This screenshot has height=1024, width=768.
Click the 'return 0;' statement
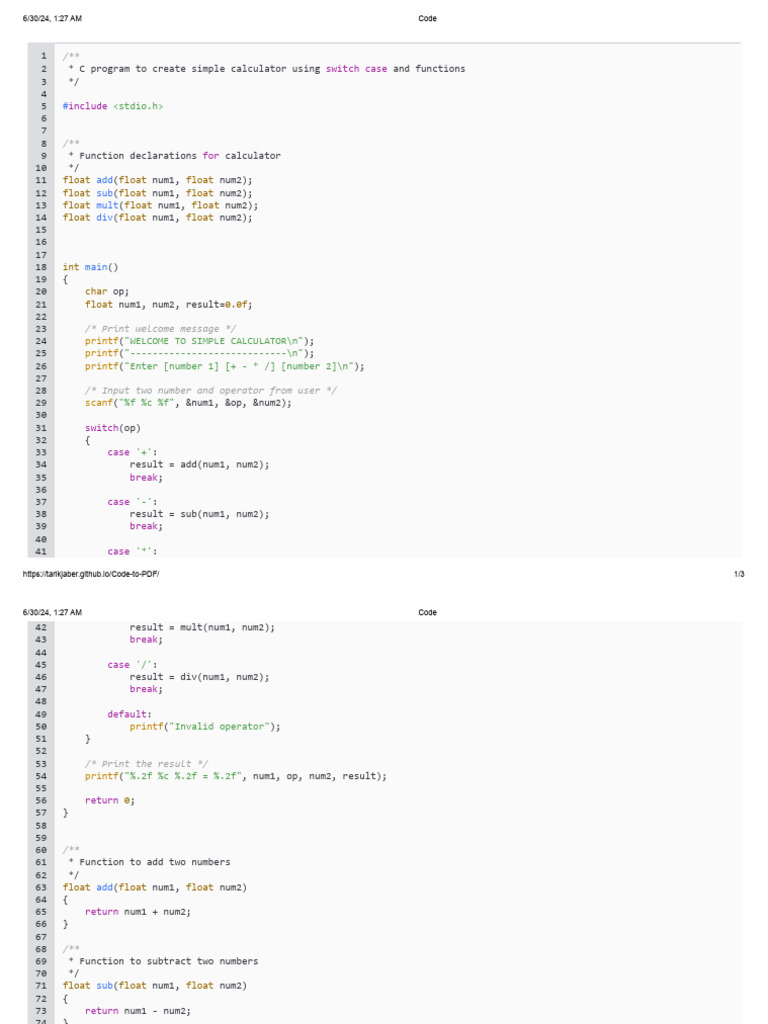pos(110,800)
